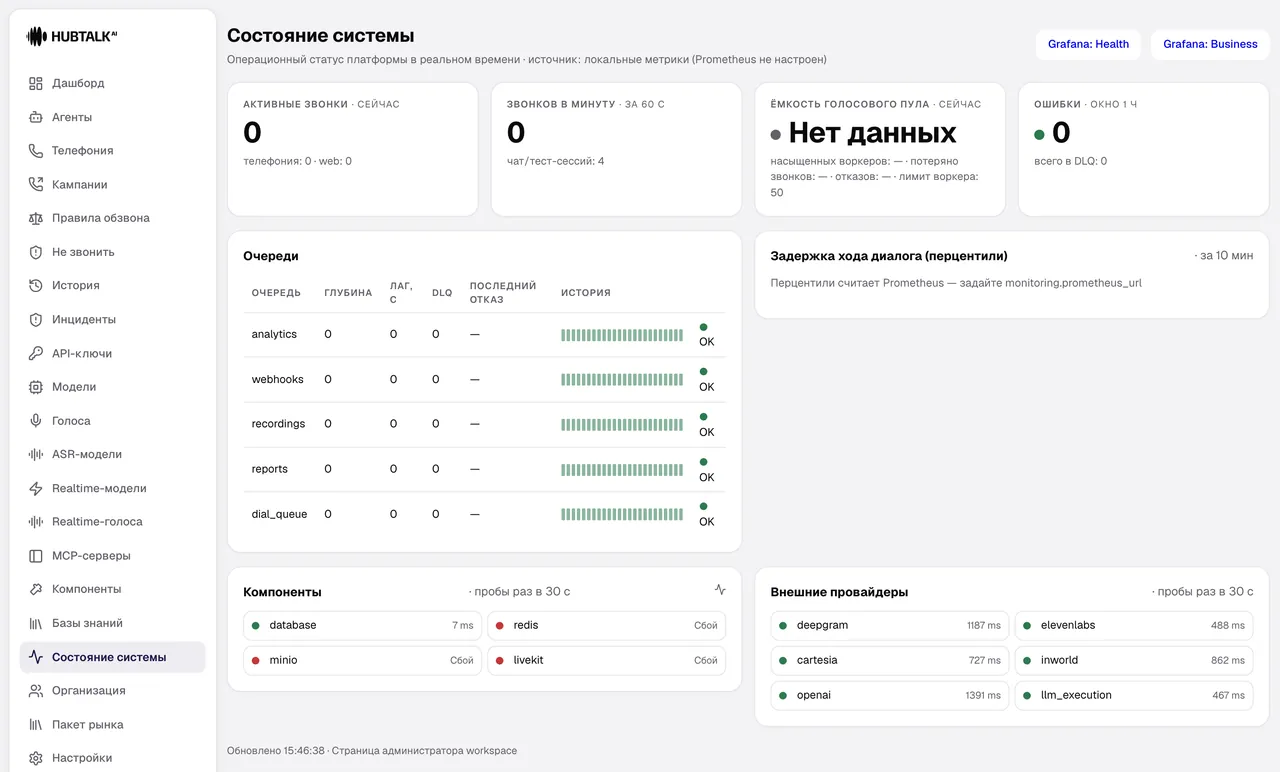Click the Realtime-модели lightning icon

pyautogui.click(x=36, y=488)
